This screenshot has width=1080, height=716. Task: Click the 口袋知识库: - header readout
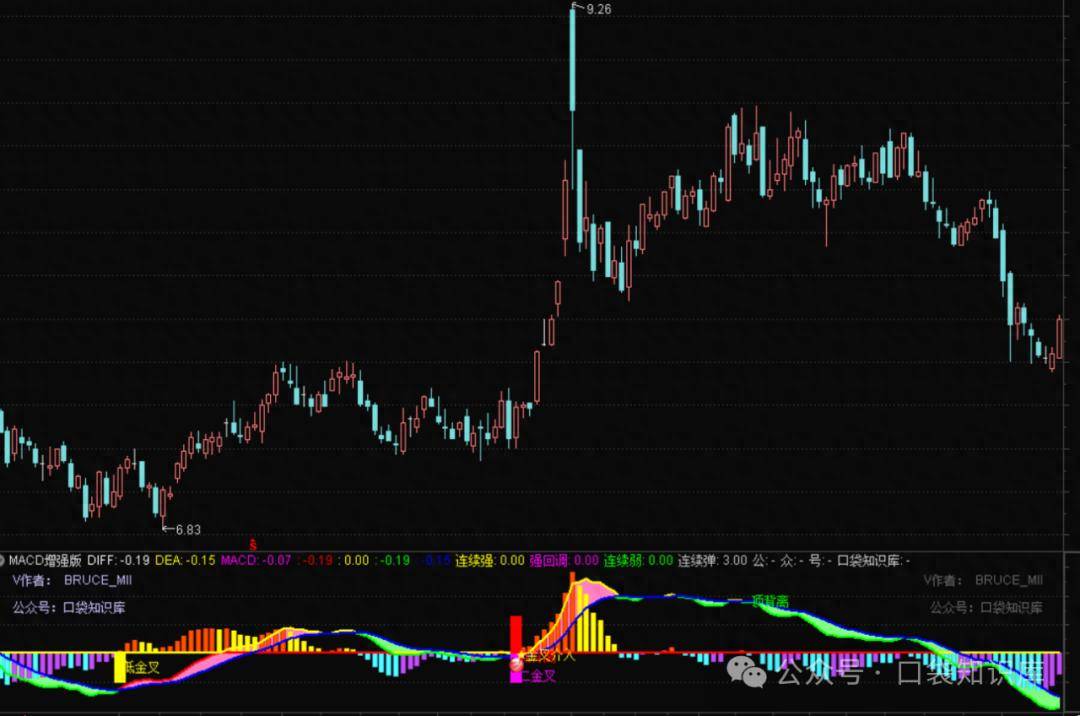point(873,560)
